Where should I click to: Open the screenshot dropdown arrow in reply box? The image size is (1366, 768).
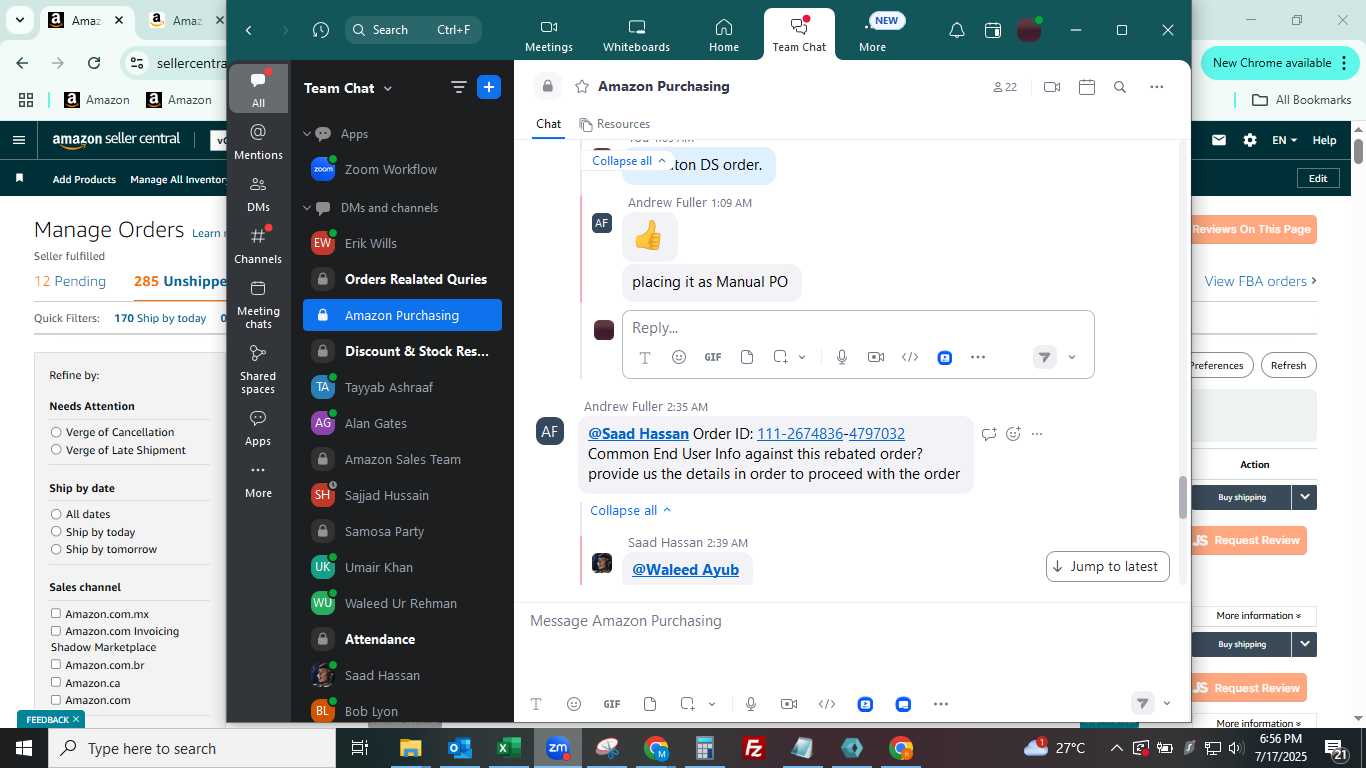pyautogui.click(x=802, y=357)
